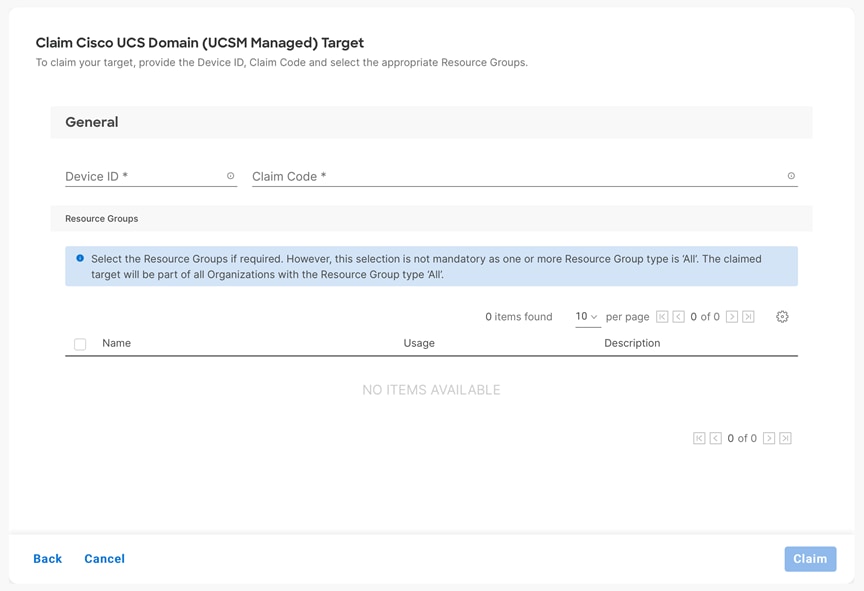Click the Resource Groups section label

(101, 219)
